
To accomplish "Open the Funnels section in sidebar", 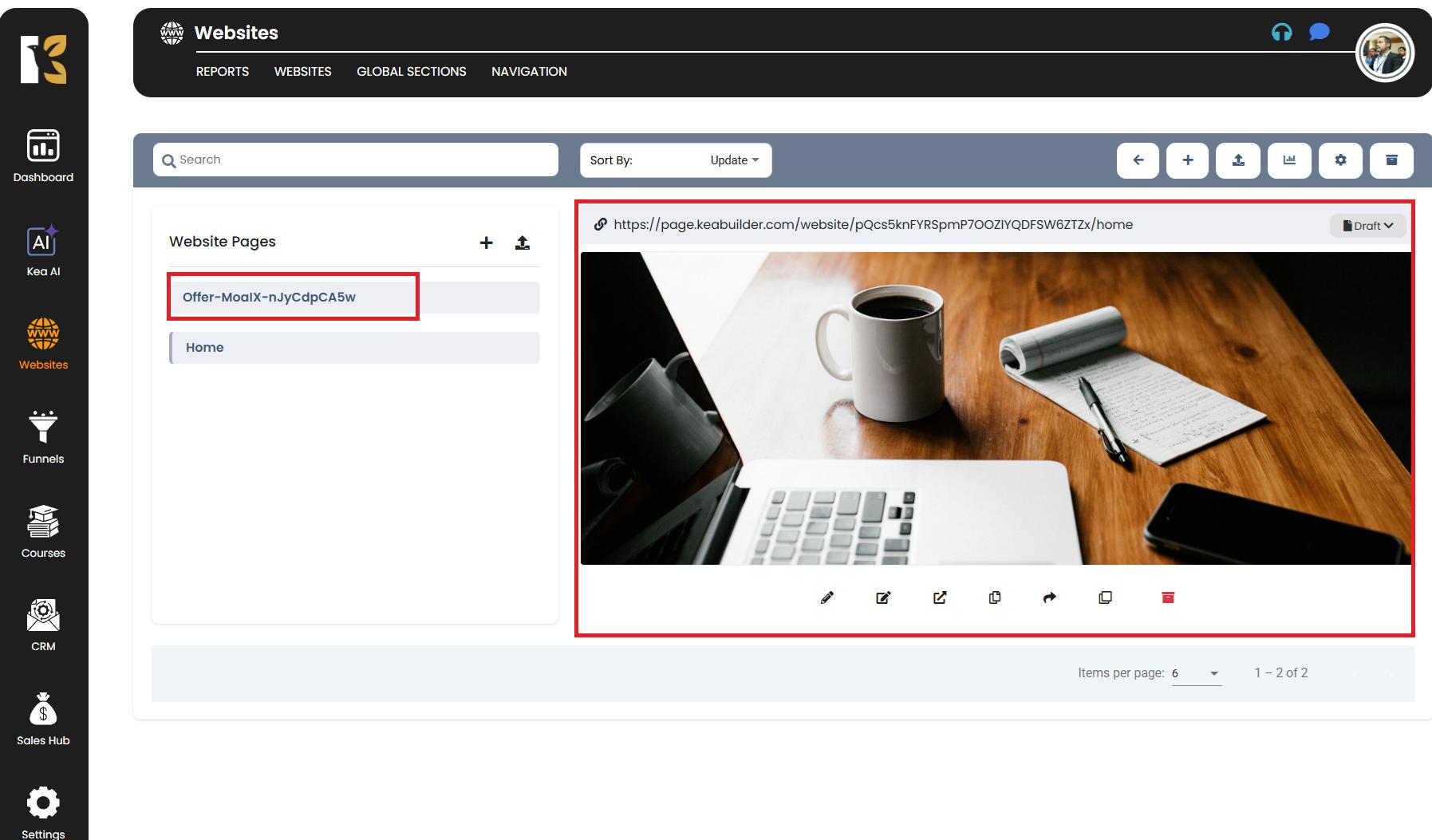I will (x=43, y=437).
